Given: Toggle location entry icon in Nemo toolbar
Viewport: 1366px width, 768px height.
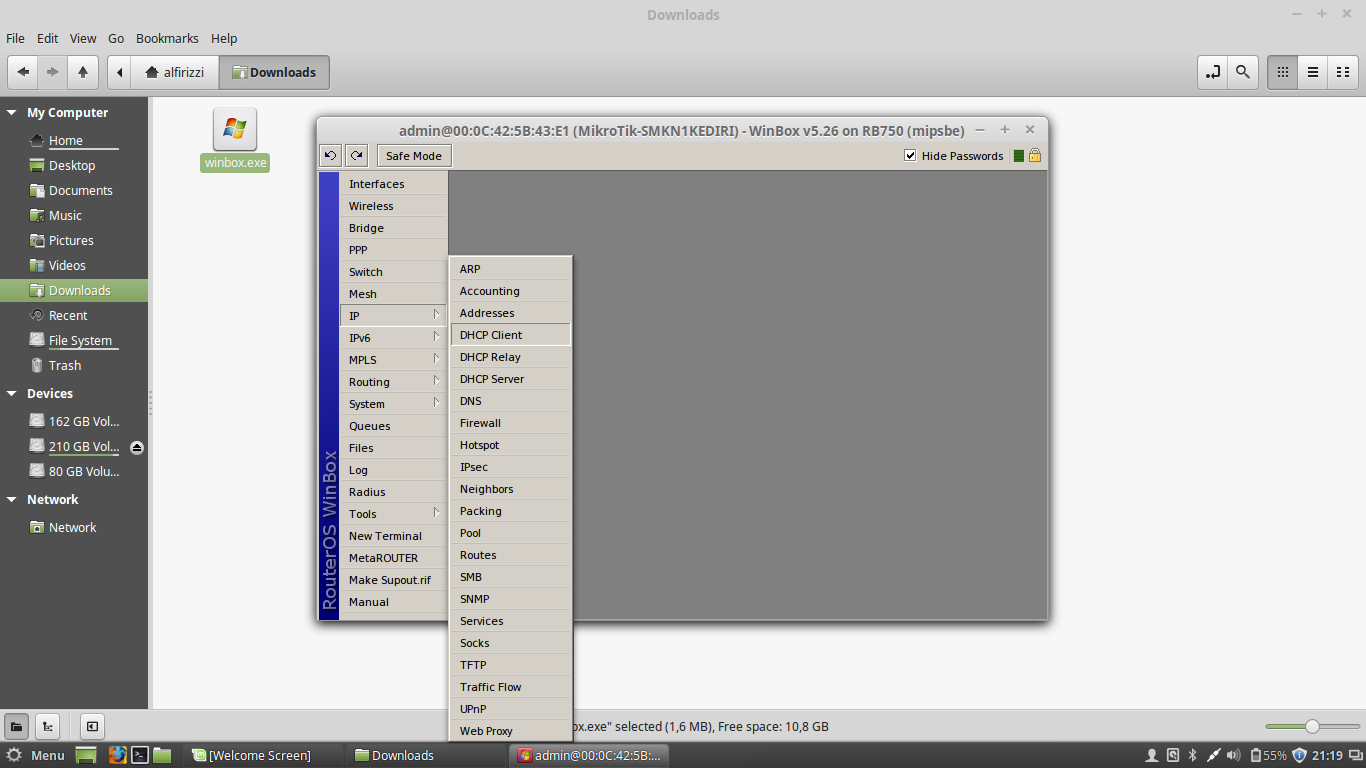Looking at the screenshot, I should pos(1213,72).
